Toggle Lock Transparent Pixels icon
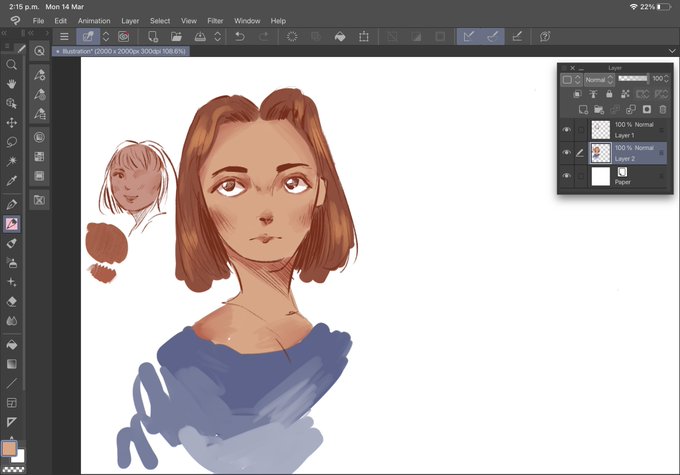 (x=625, y=94)
